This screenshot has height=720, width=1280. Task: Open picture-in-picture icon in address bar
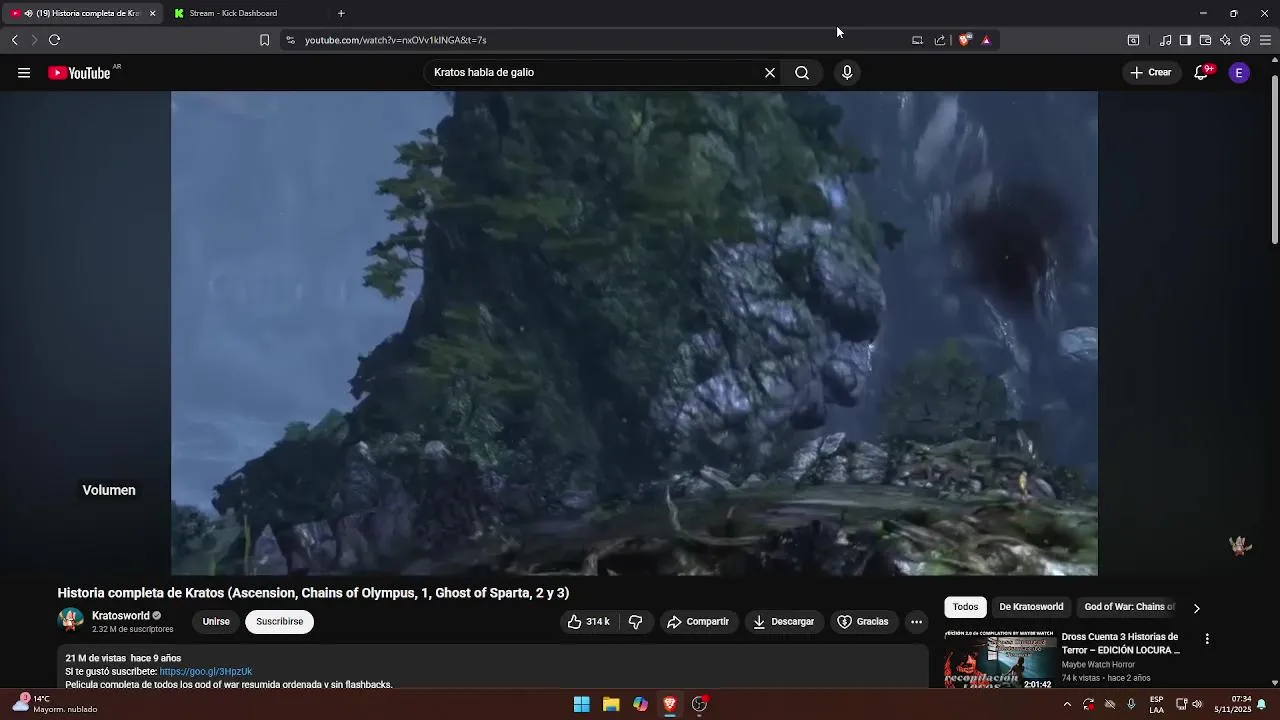(x=917, y=40)
